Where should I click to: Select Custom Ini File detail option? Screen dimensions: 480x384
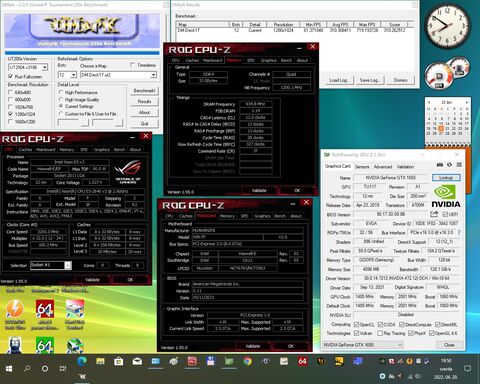click(x=61, y=114)
